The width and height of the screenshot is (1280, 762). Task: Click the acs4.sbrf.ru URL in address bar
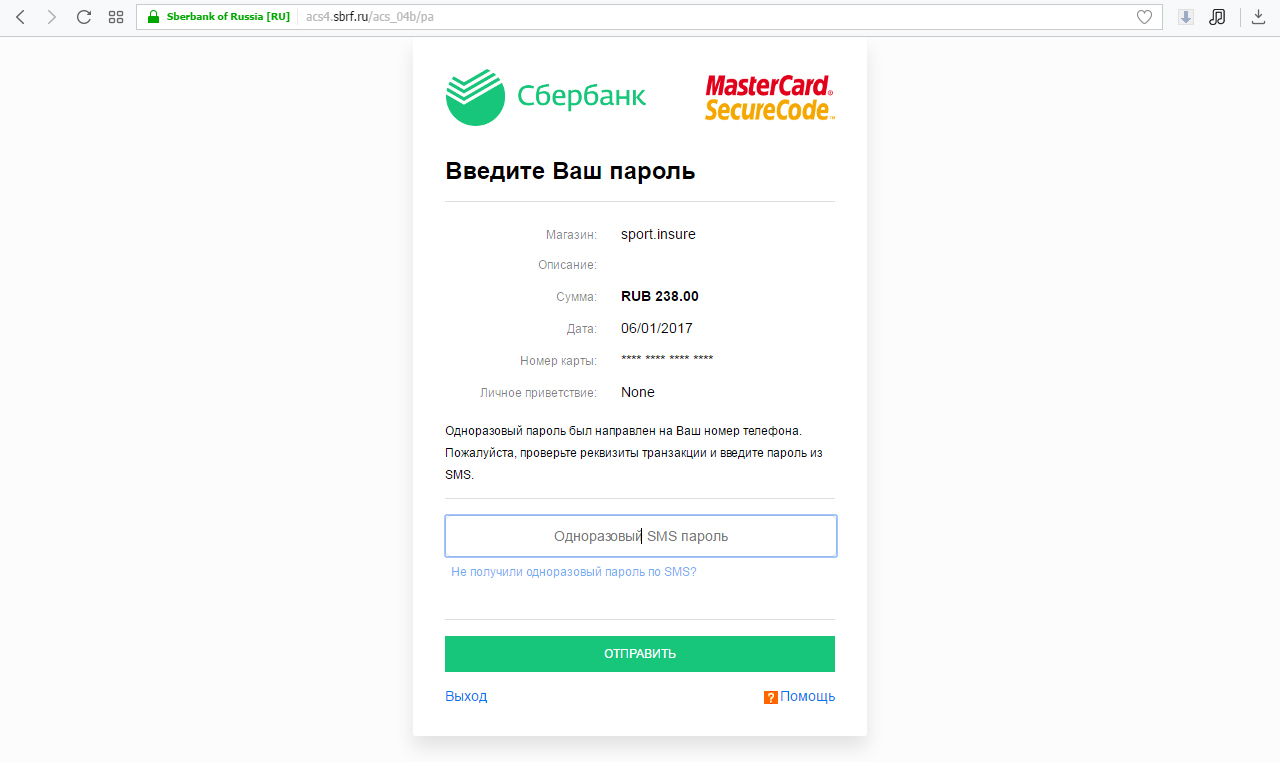(x=370, y=17)
